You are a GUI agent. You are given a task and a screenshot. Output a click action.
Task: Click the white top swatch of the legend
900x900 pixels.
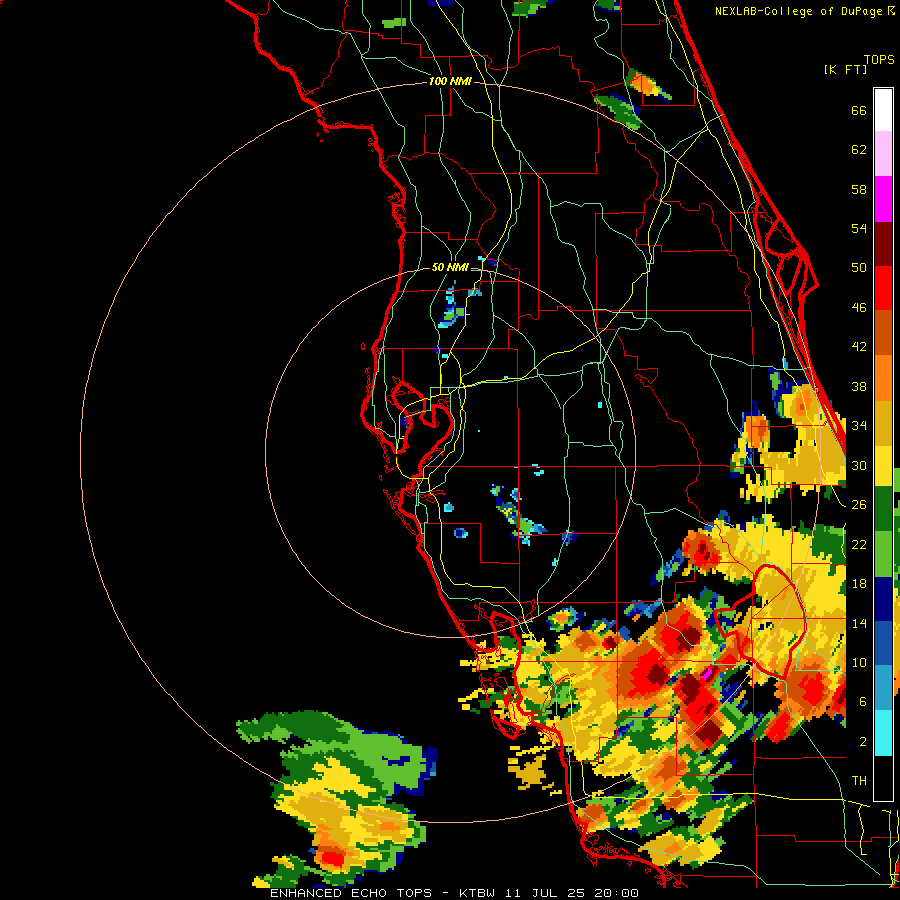(883, 110)
